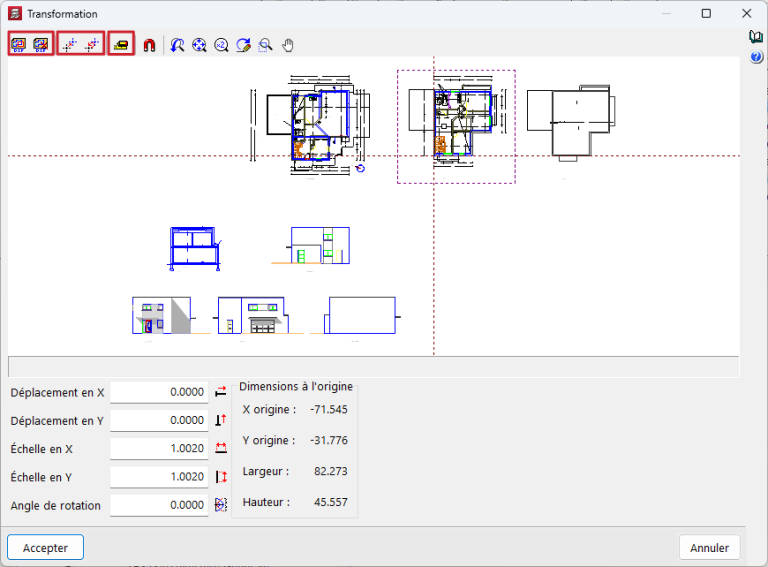Click the Y origine value -31.776
This screenshot has width=768, height=567.
pos(329,440)
